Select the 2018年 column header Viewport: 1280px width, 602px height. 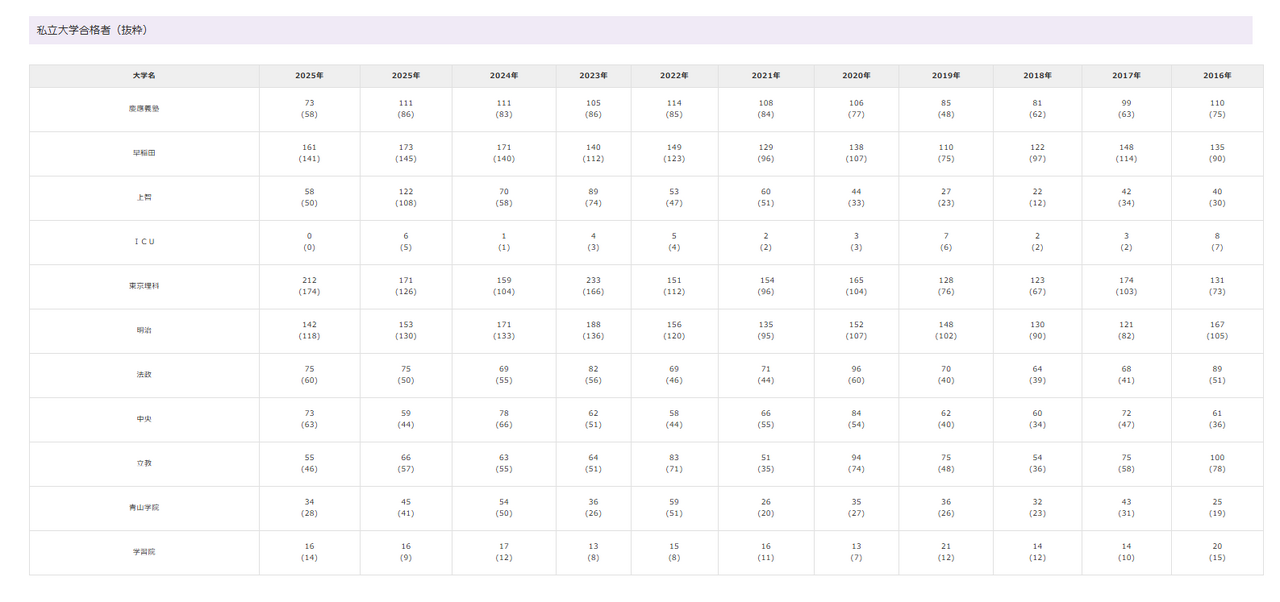click(x=1037, y=76)
